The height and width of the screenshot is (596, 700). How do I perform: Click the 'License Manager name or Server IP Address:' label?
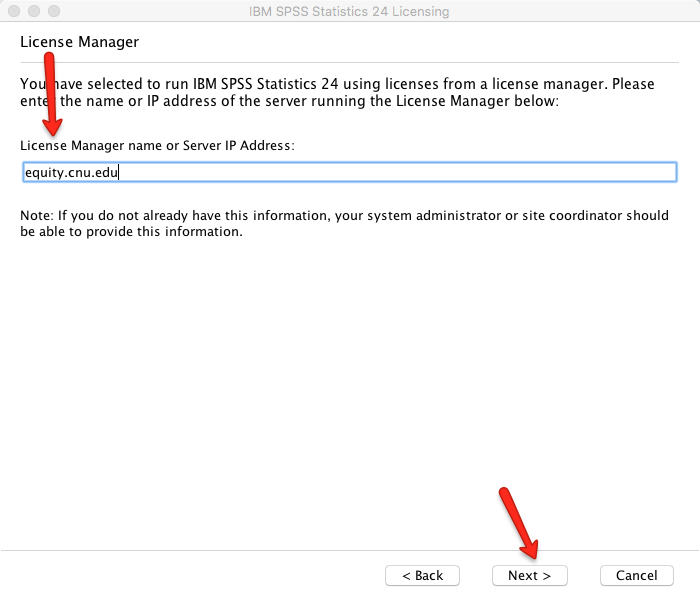click(157, 146)
